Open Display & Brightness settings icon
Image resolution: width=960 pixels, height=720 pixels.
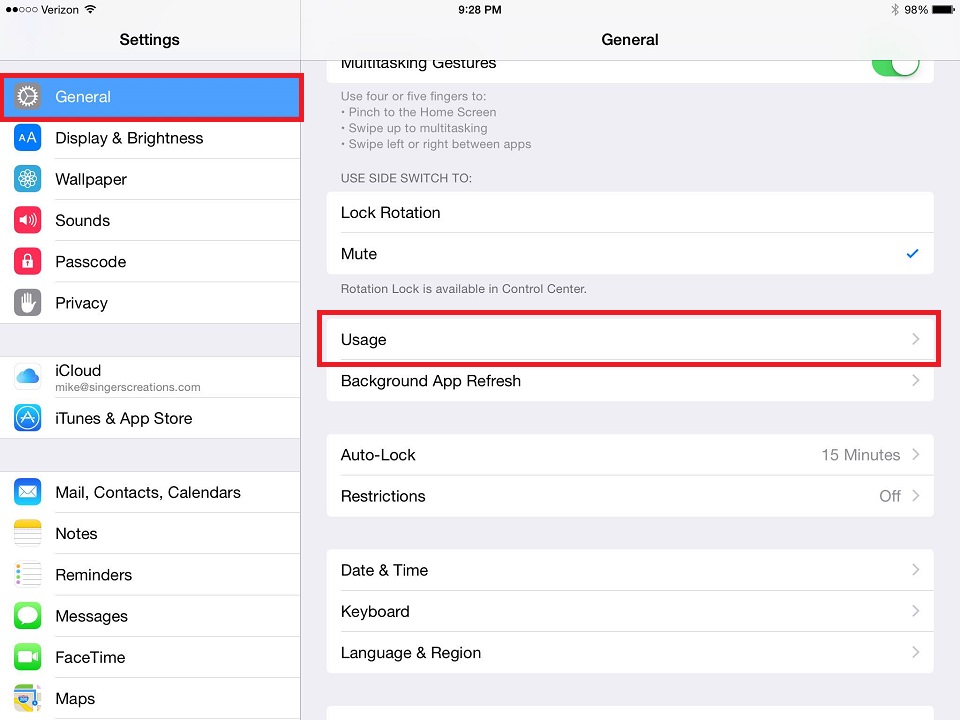click(x=28, y=138)
